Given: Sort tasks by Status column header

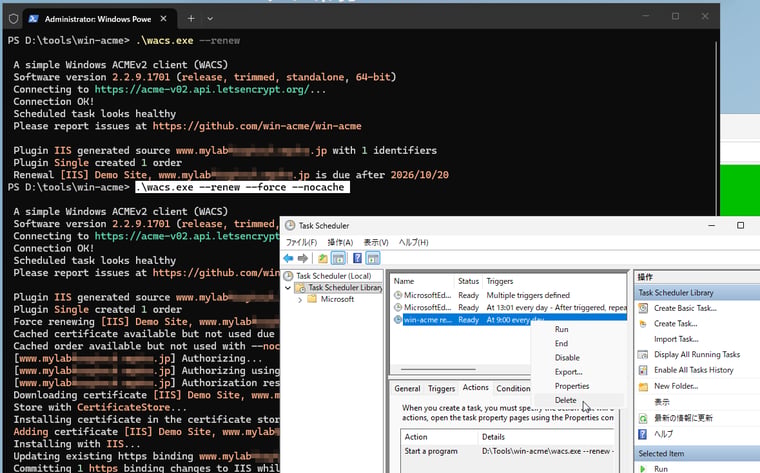Looking at the screenshot, I should tap(469, 281).
